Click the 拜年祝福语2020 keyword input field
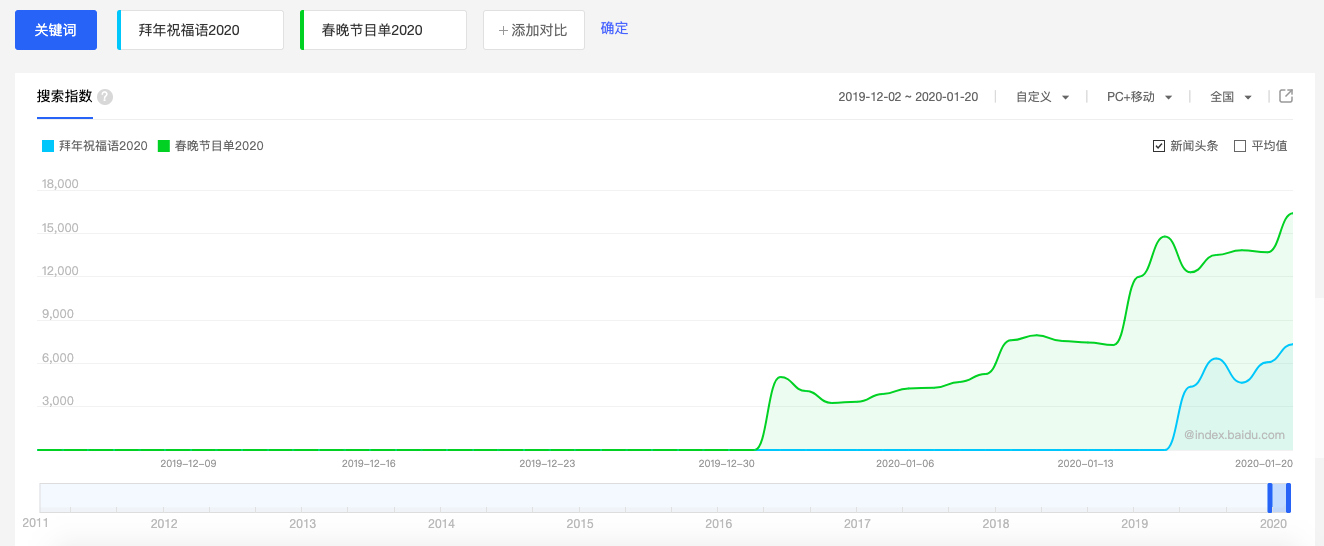Viewport: 1324px width, 546px height. click(200, 30)
